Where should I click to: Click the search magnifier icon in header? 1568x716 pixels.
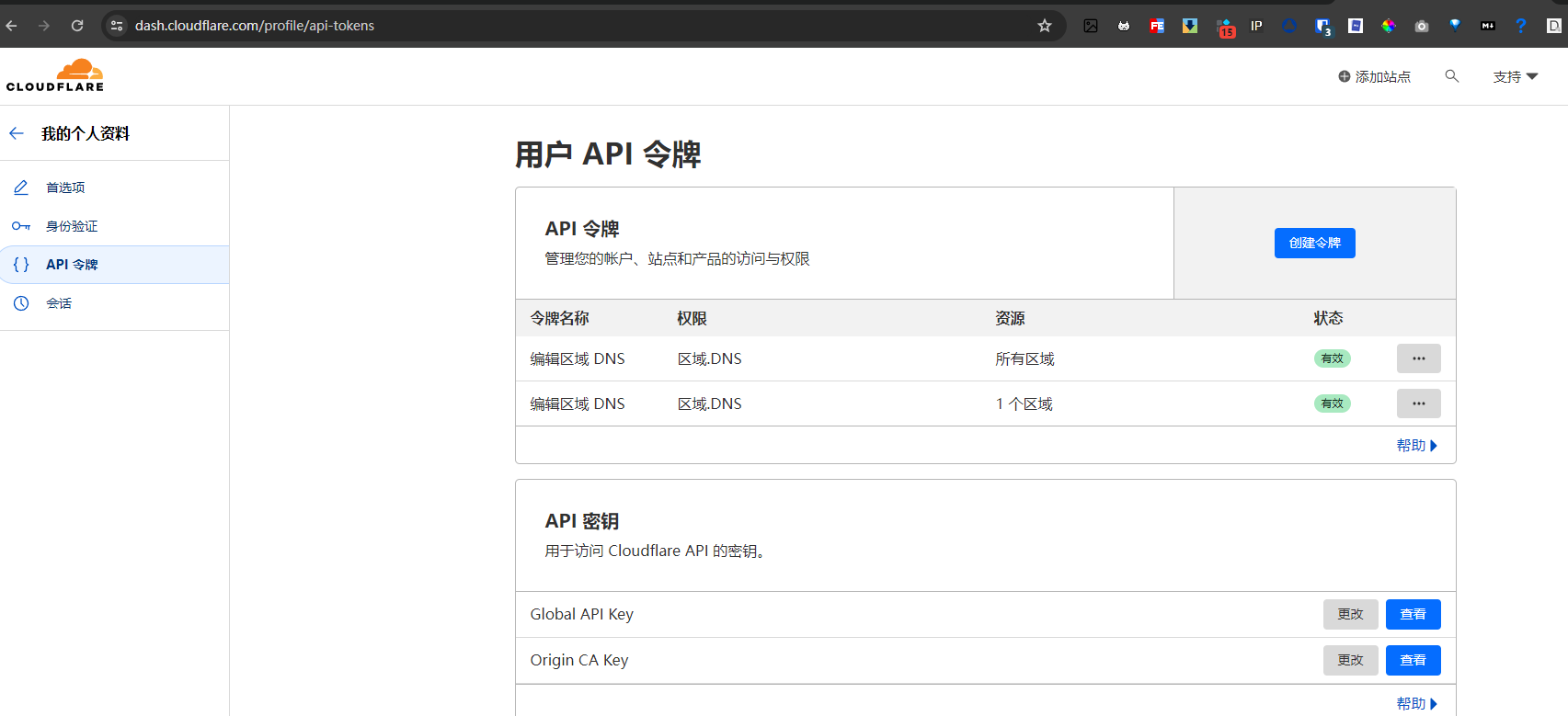click(x=1452, y=76)
